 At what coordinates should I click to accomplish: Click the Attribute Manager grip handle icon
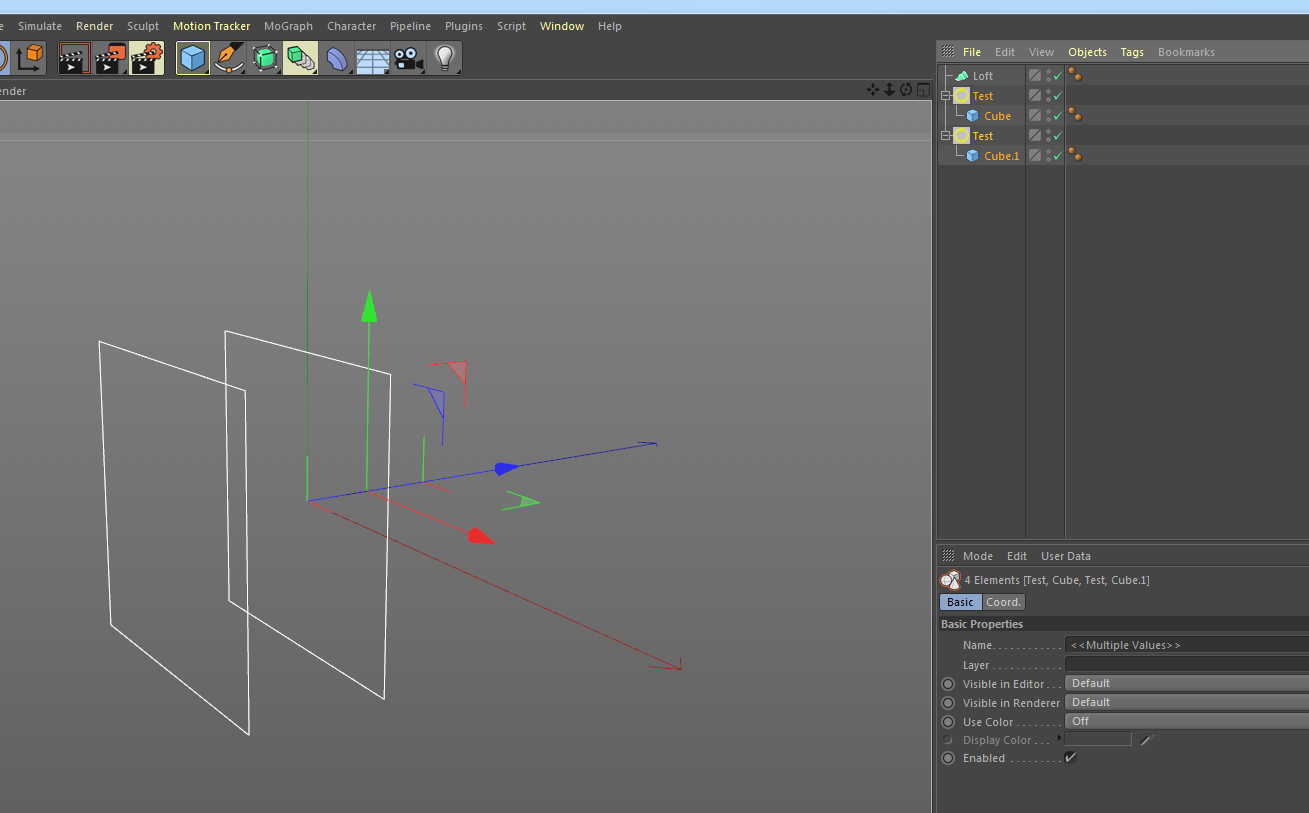[x=948, y=556]
